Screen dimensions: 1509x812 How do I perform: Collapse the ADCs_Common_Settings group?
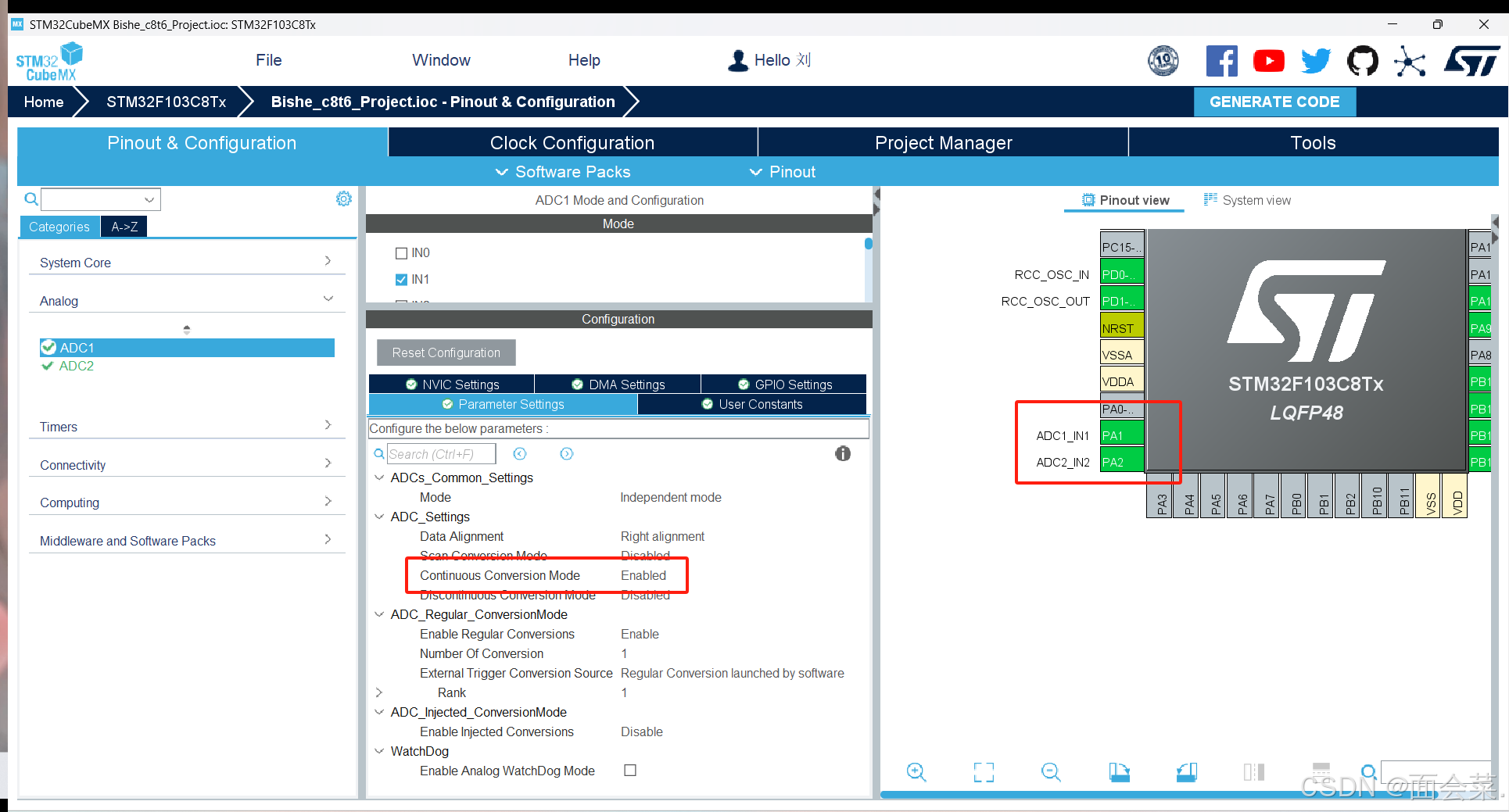click(x=379, y=478)
